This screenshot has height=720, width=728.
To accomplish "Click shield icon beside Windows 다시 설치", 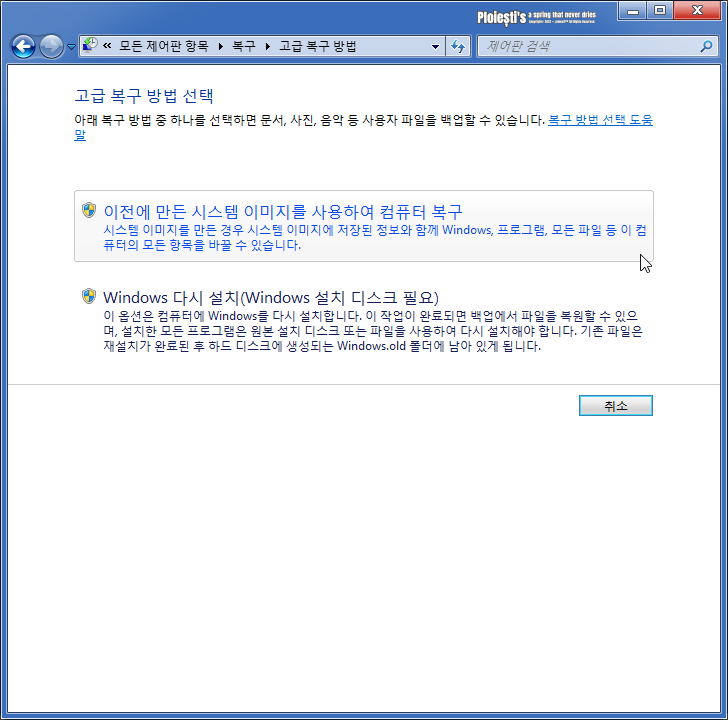I will (x=89, y=296).
